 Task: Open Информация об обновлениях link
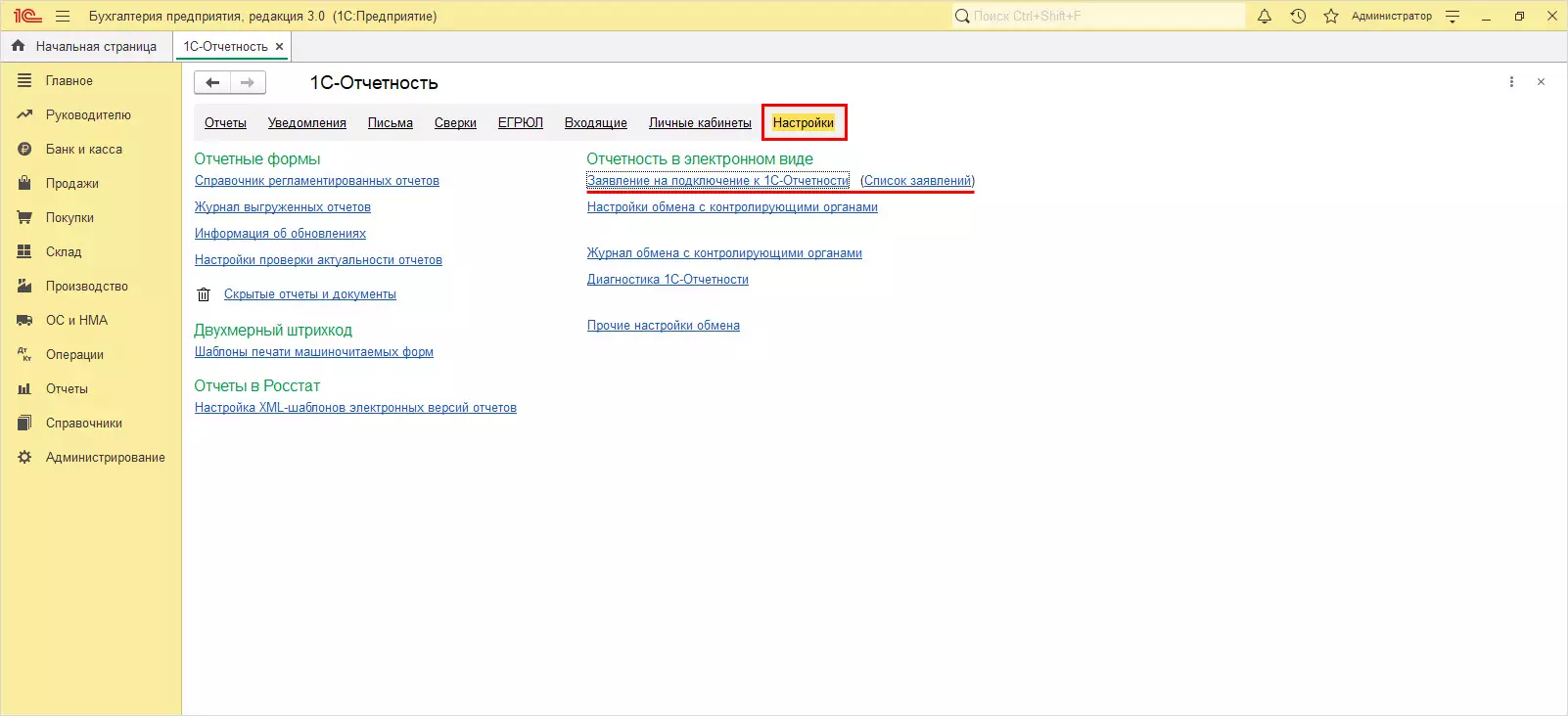(x=280, y=233)
